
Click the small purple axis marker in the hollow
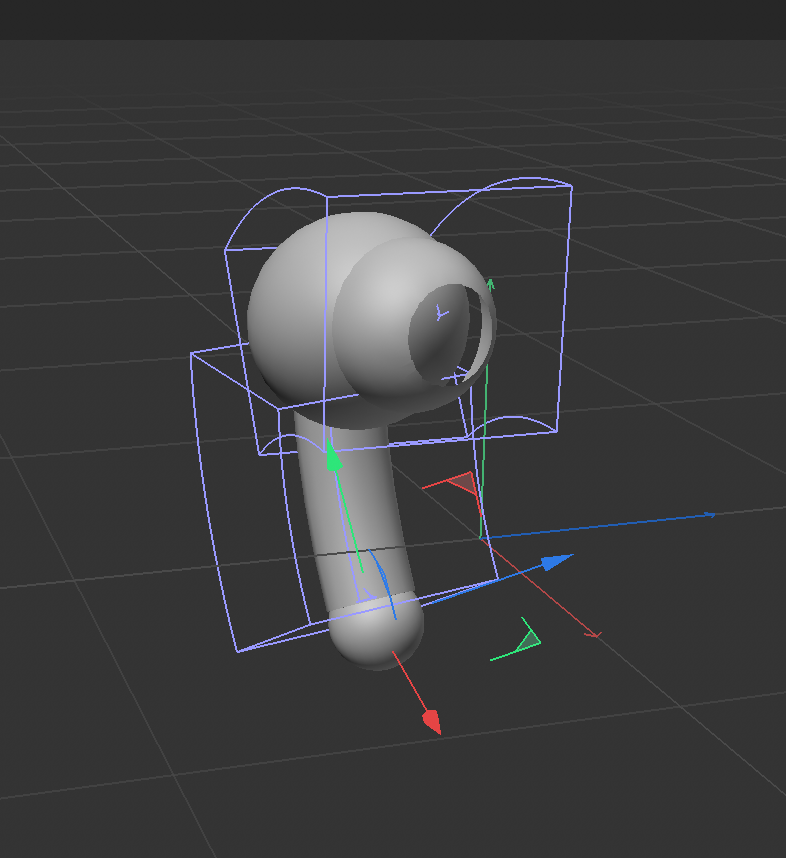442,313
